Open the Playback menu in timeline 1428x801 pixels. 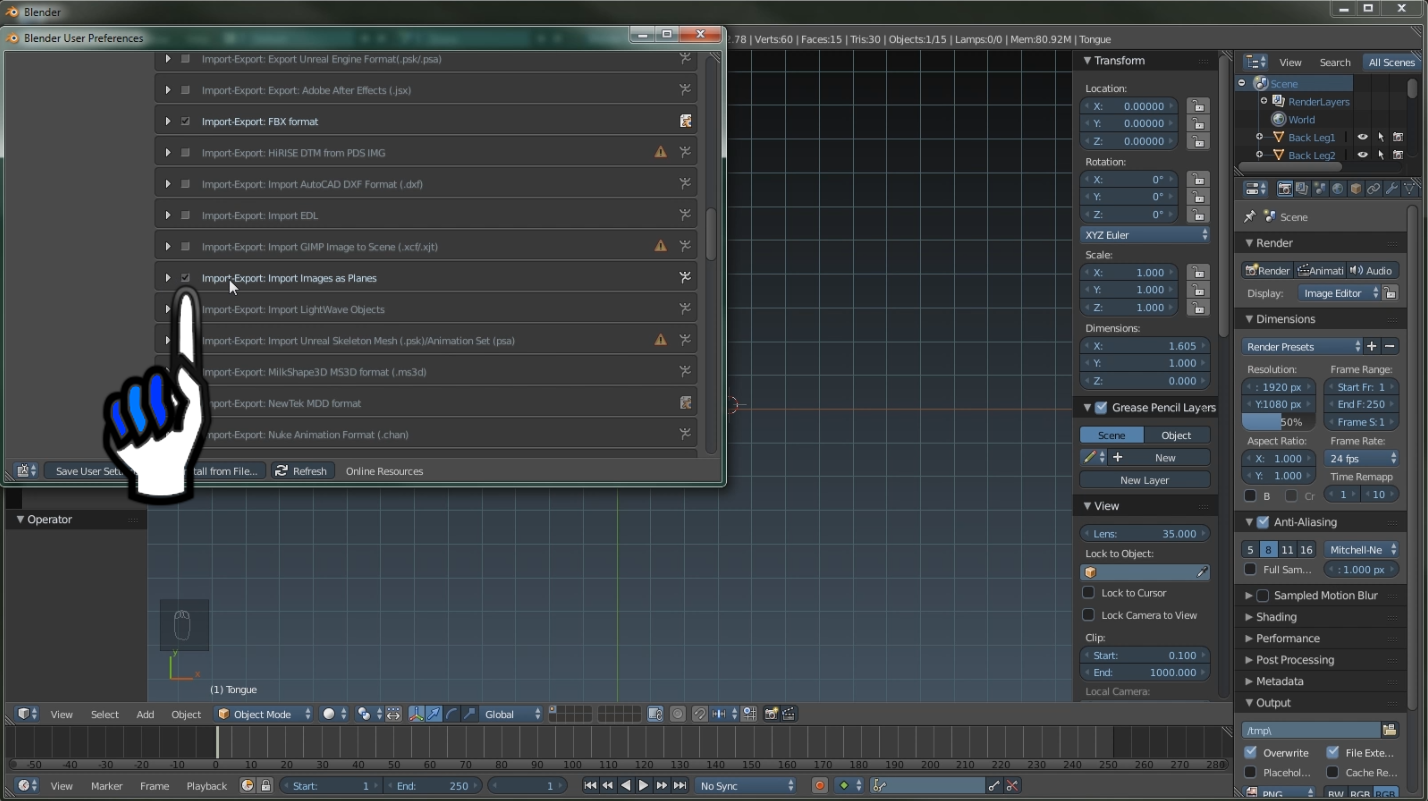coord(206,786)
